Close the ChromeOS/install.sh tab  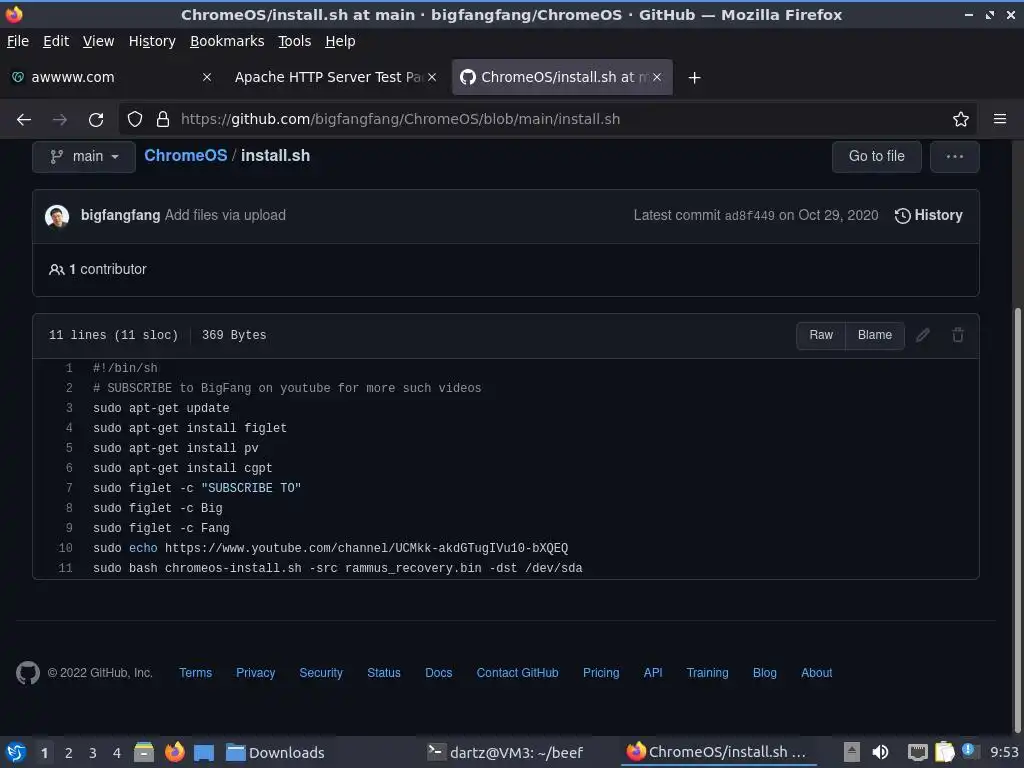(657, 77)
